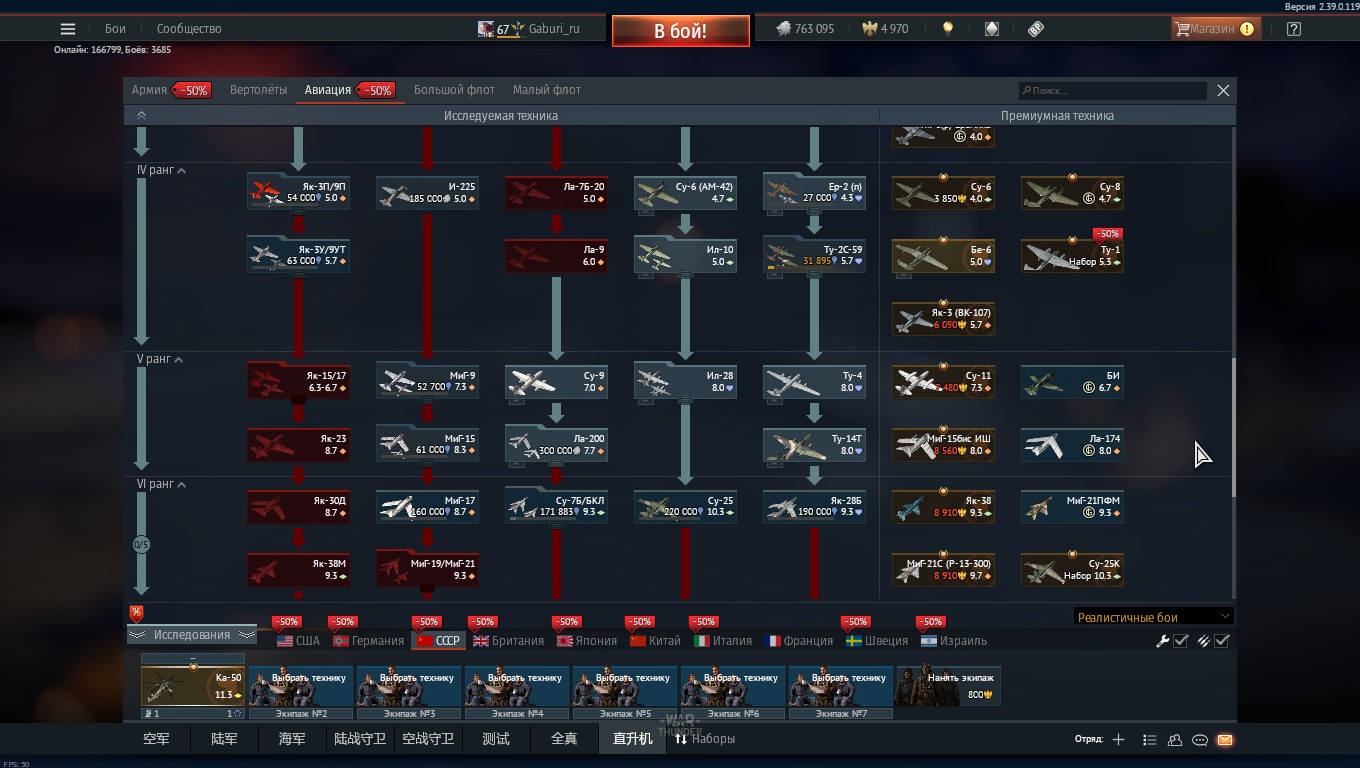Toggle the auto-repair wrench checkbox
The width and height of the screenshot is (1360, 768).
coord(1181,641)
